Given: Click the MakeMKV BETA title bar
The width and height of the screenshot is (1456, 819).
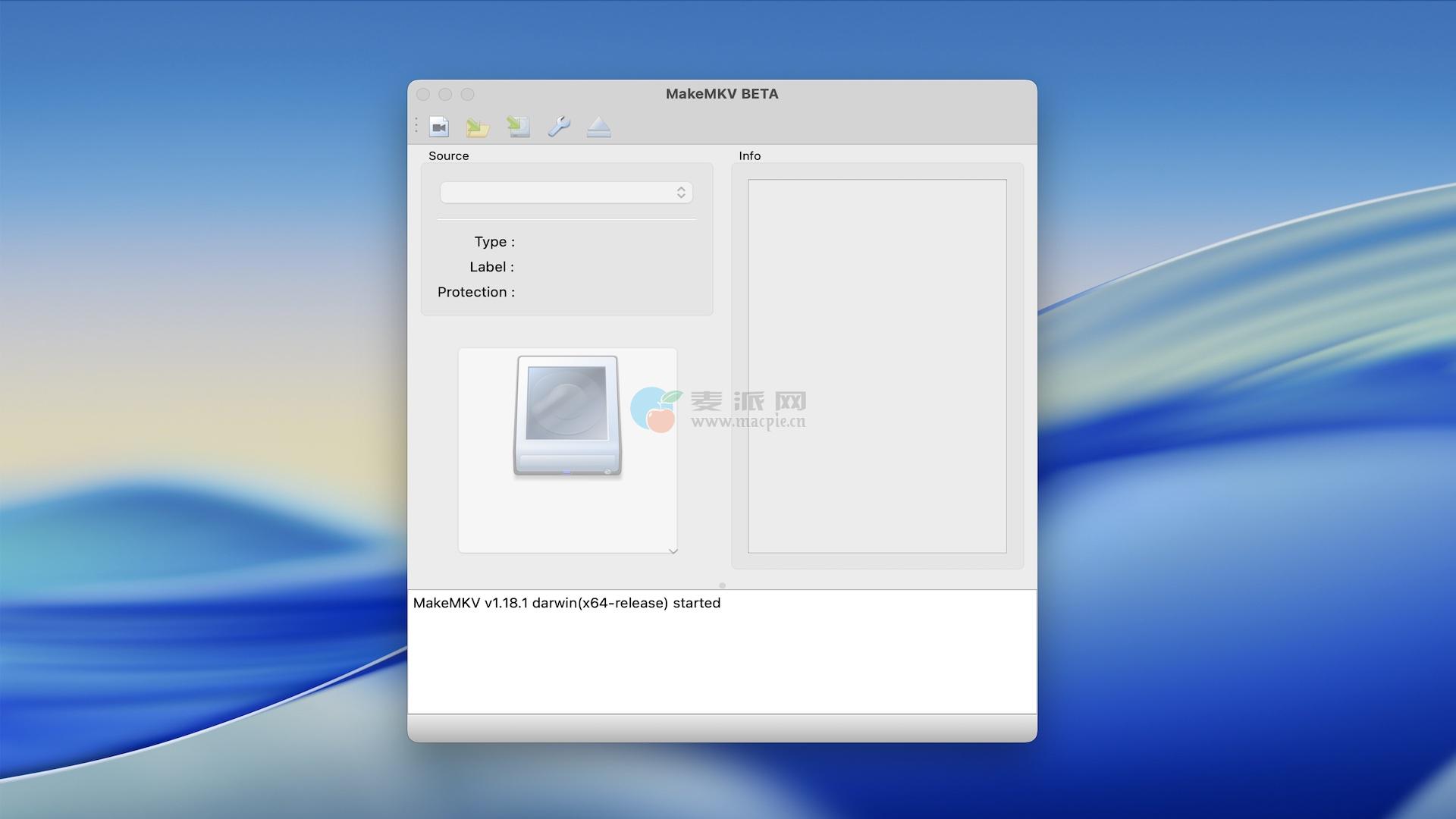Looking at the screenshot, I should [x=722, y=94].
